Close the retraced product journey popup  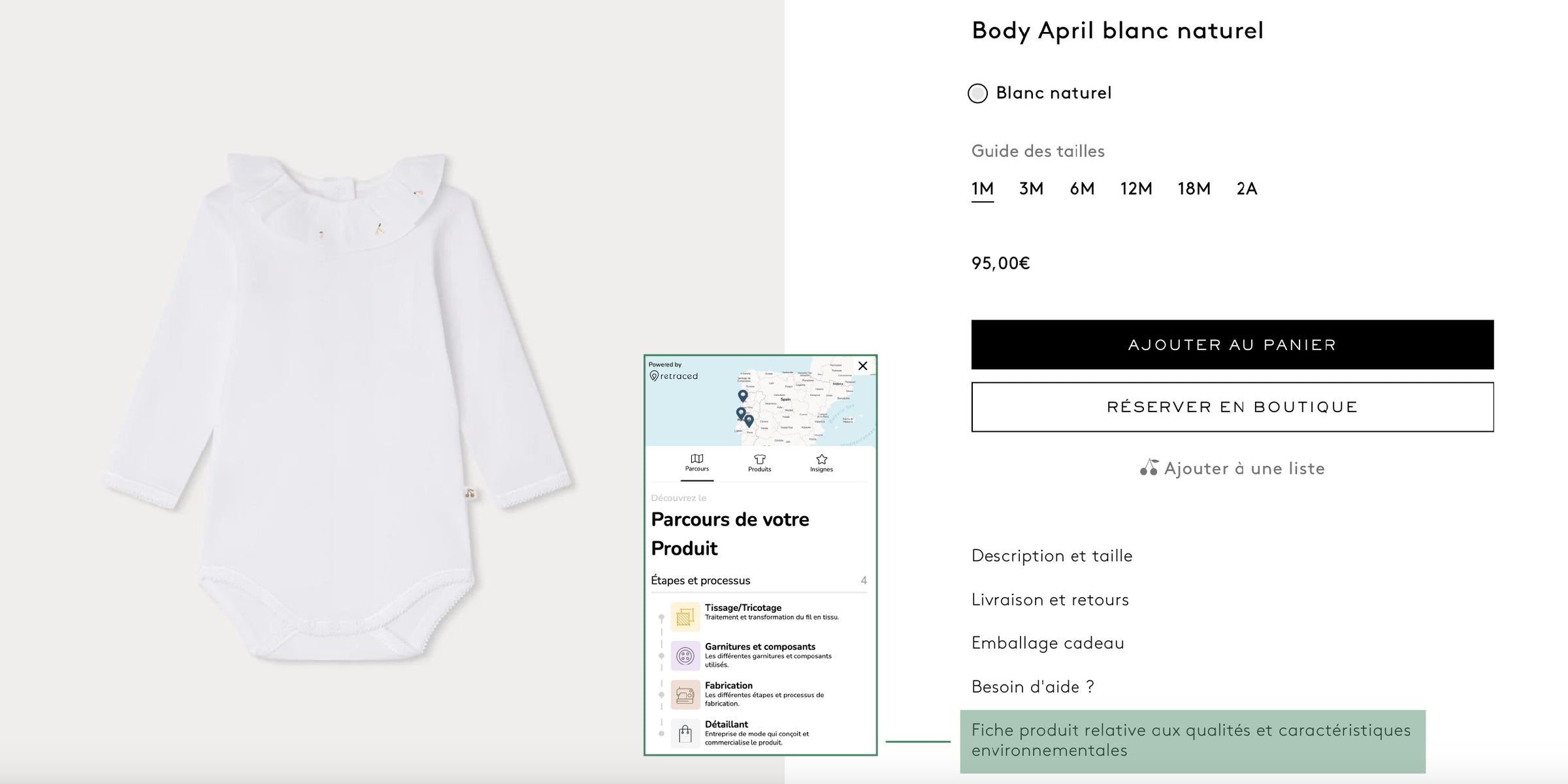point(862,366)
